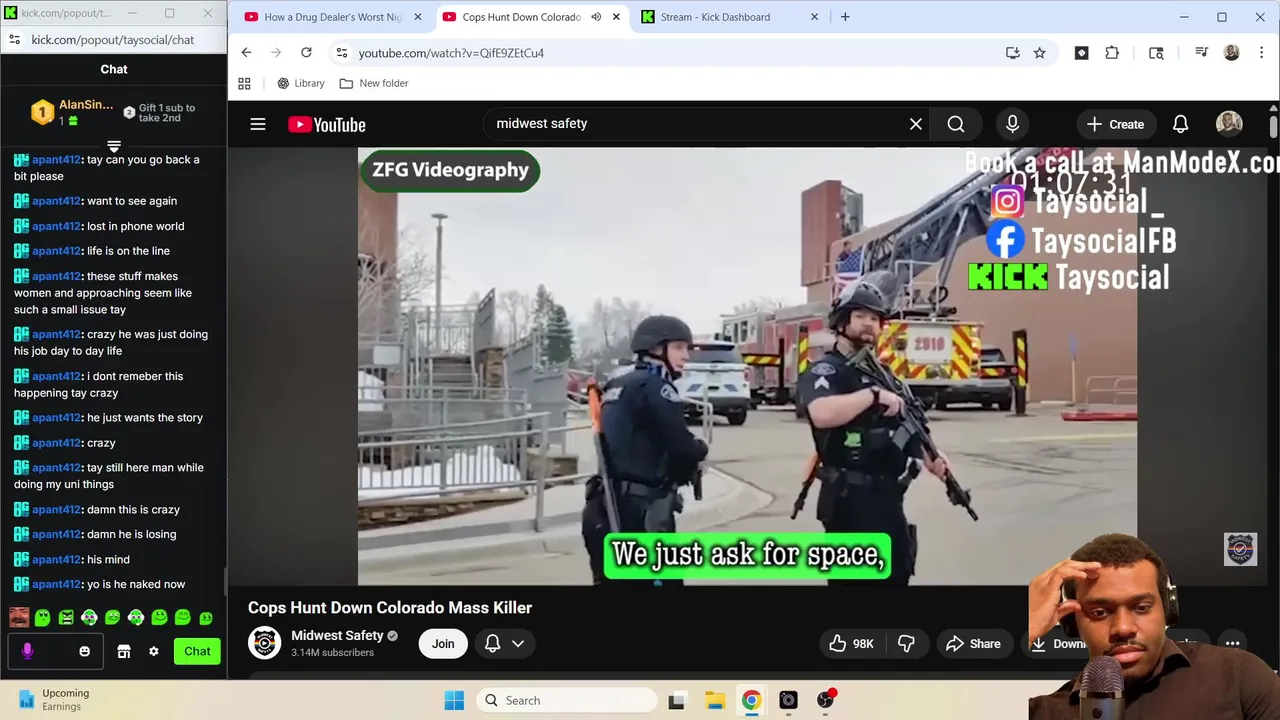1280x720 pixels.
Task: Open the YouTube guide hamburger menu
Action: [x=258, y=124]
